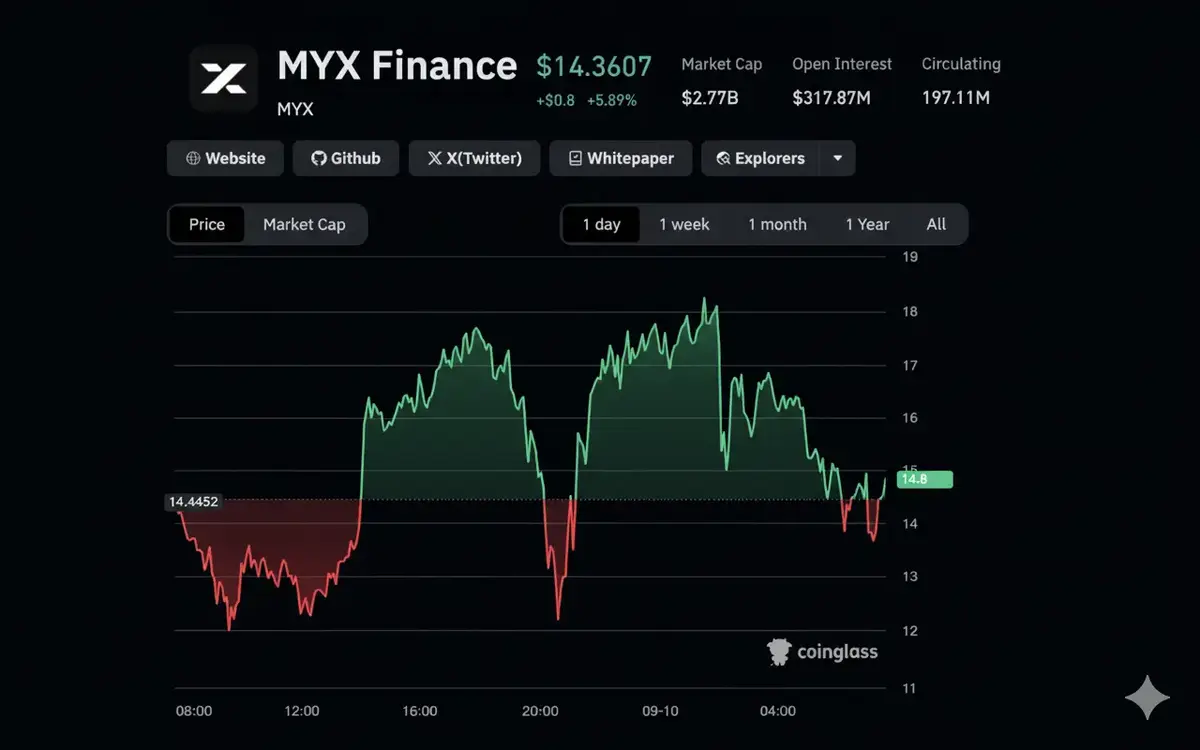Open the MYX Finance Website link

coord(224,158)
